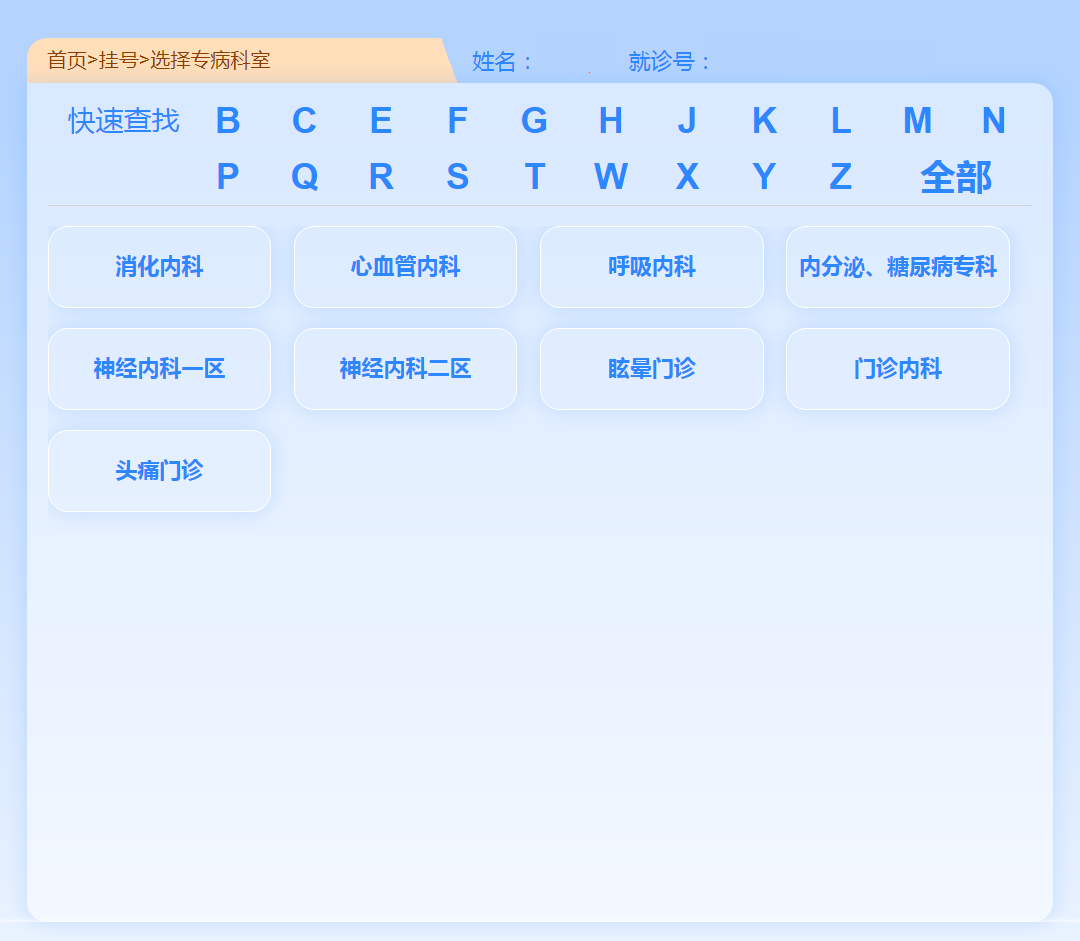This screenshot has width=1080, height=941.
Task: Show all departments with 全部 filter
Action: 955,177
